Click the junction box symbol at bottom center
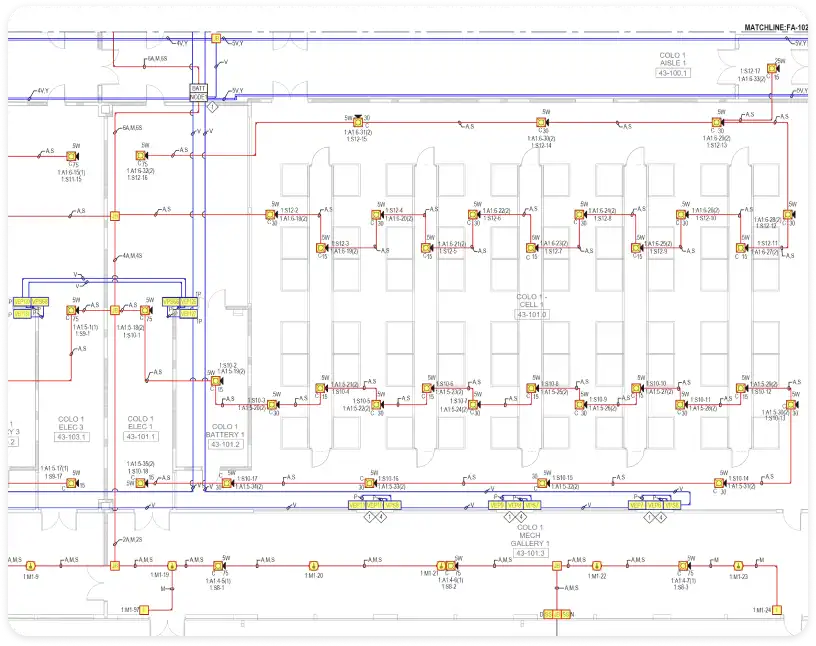This screenshot has height=646, width=816. click(x=556, y=613)
